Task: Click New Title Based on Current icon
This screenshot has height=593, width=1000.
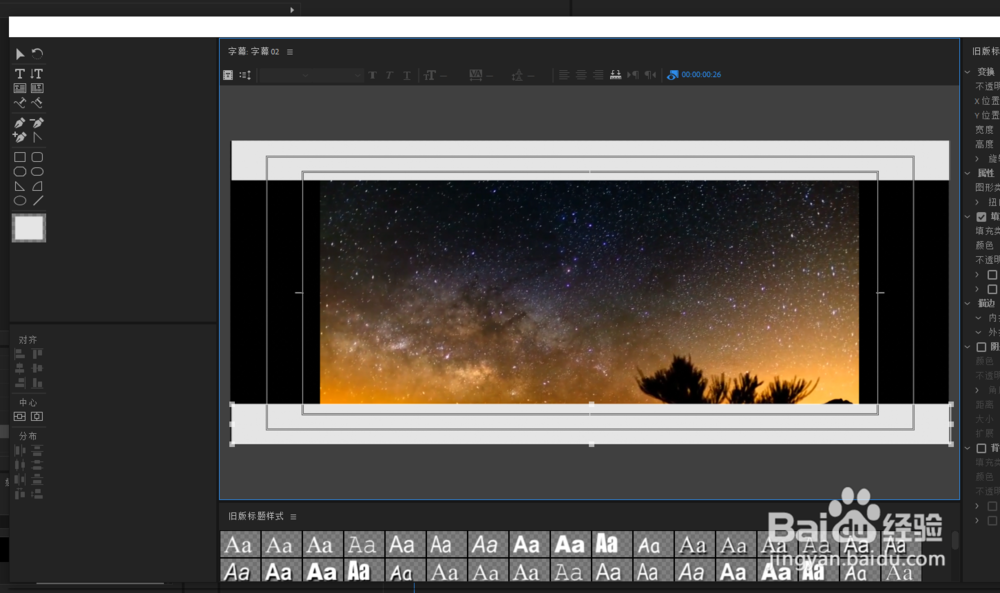Action: (228, 75)
